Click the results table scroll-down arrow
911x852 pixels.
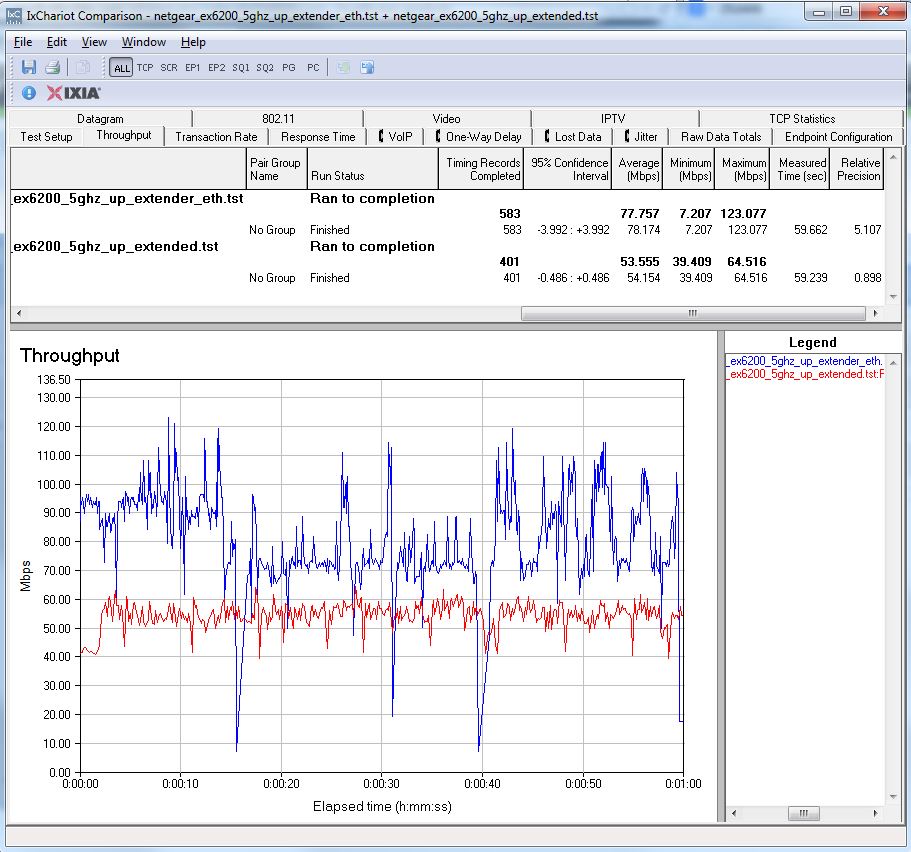click(893, 296)
